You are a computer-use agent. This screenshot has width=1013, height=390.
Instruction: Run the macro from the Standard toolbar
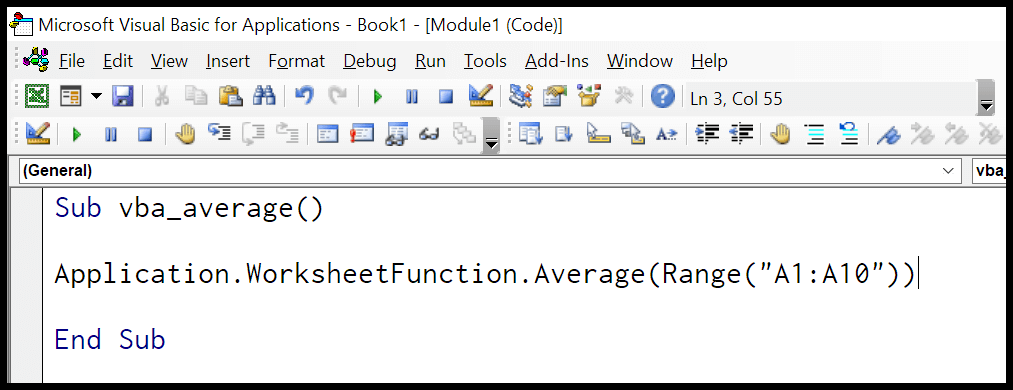coord(378,98)
